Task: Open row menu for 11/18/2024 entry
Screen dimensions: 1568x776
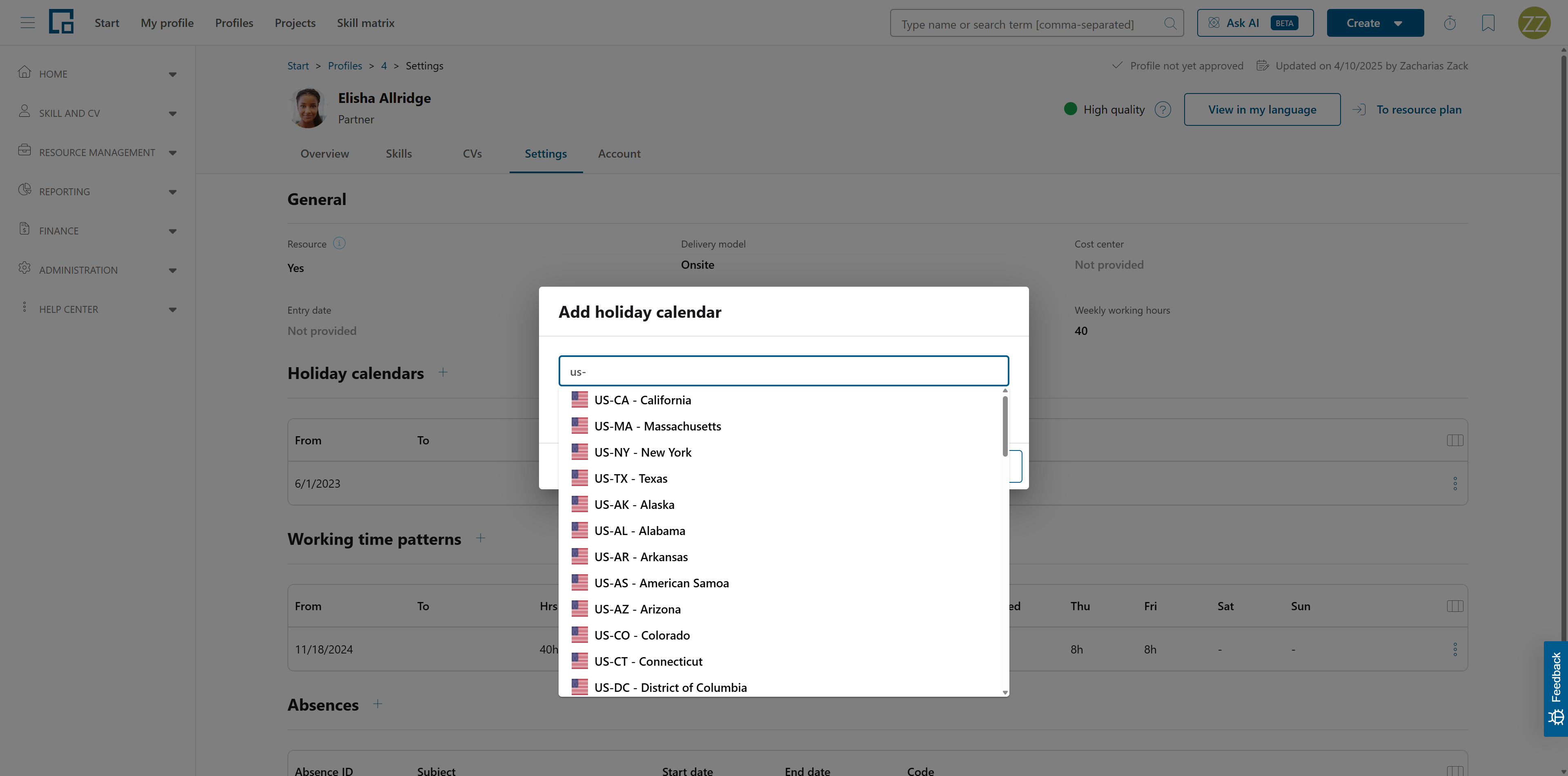Action: (1455, 649)
